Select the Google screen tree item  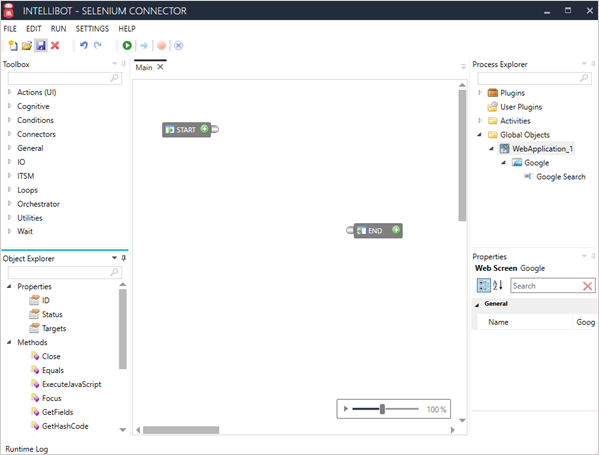coord(531,163)
